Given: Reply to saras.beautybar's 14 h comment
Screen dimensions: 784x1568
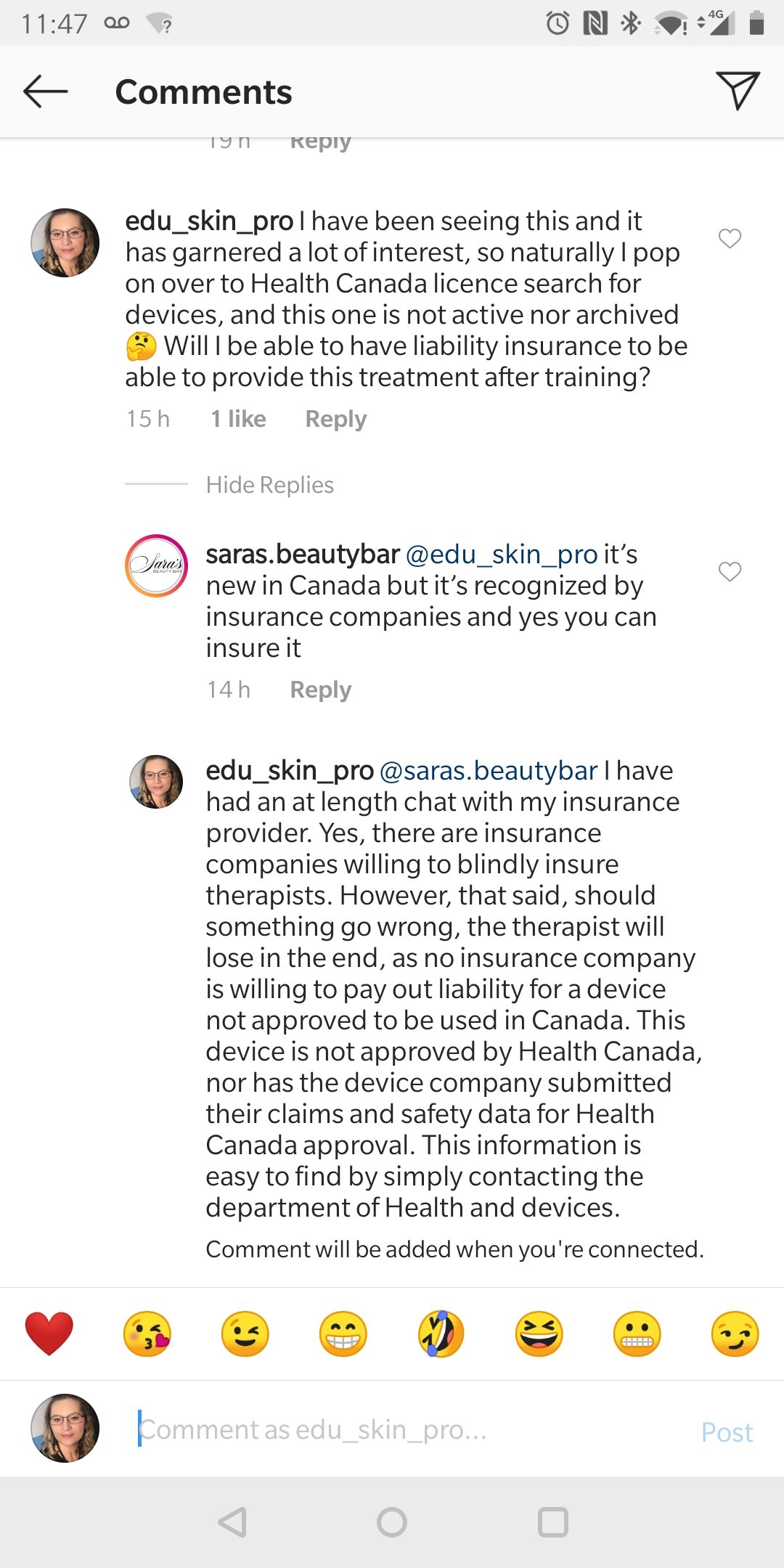Looking at the screenshot, I should pos(320,690).
